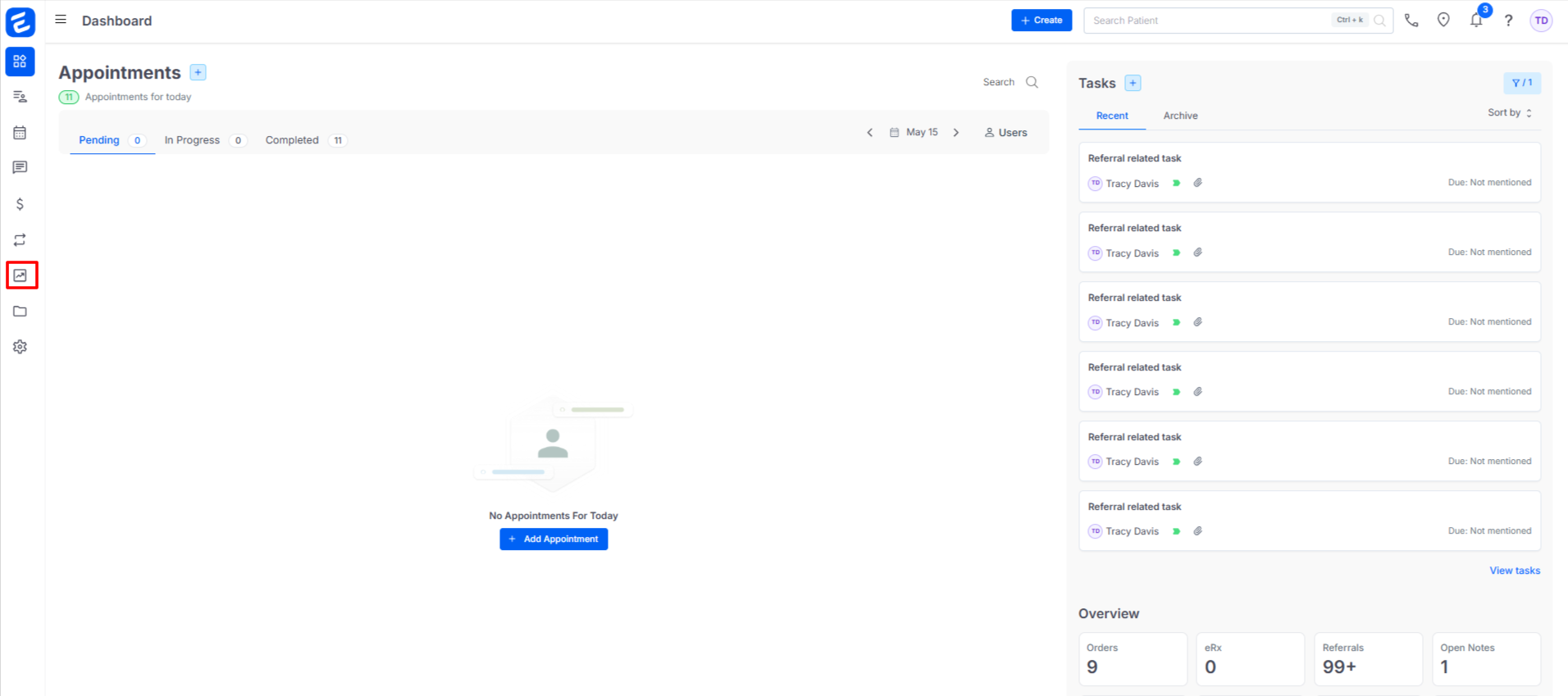Toggle the hamburger menu beside Dashboard
Image resolution: width=1568 pixels, height=696 pixels.
click(x=61, y=20)
